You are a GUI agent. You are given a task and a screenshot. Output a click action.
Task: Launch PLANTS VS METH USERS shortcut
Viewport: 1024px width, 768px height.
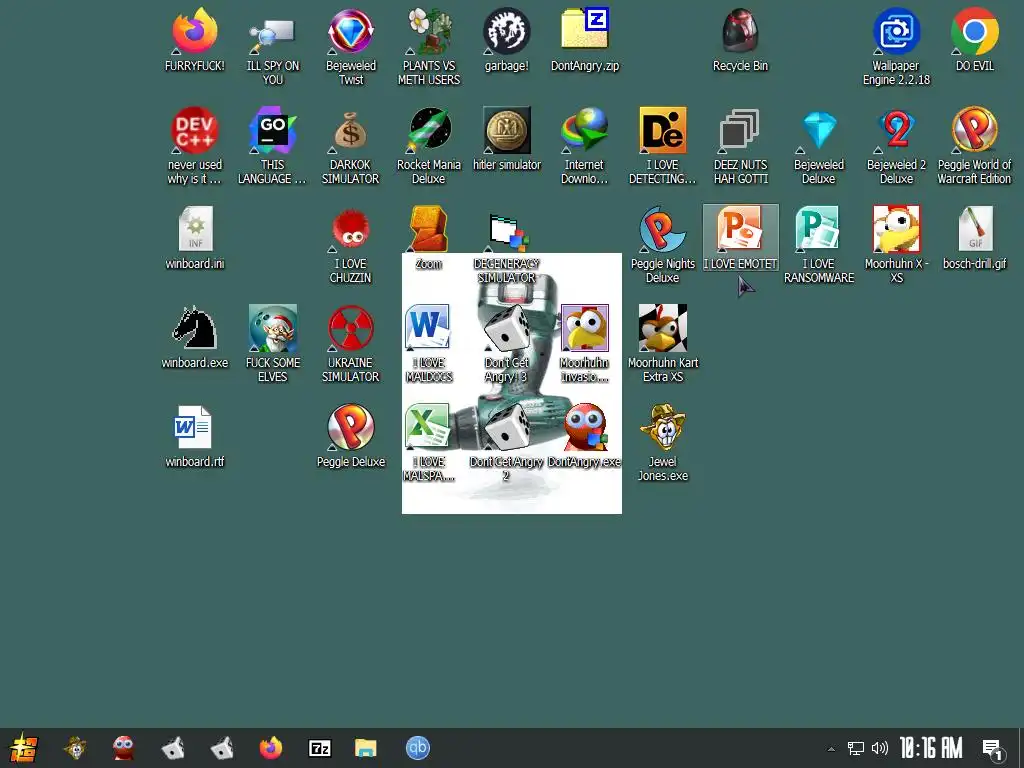point(429,47)
